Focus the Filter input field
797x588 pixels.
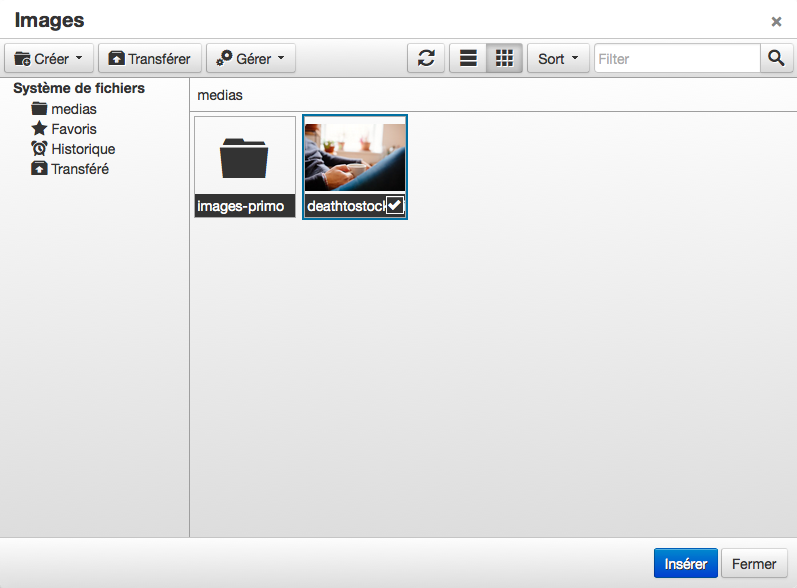(678, 58)
